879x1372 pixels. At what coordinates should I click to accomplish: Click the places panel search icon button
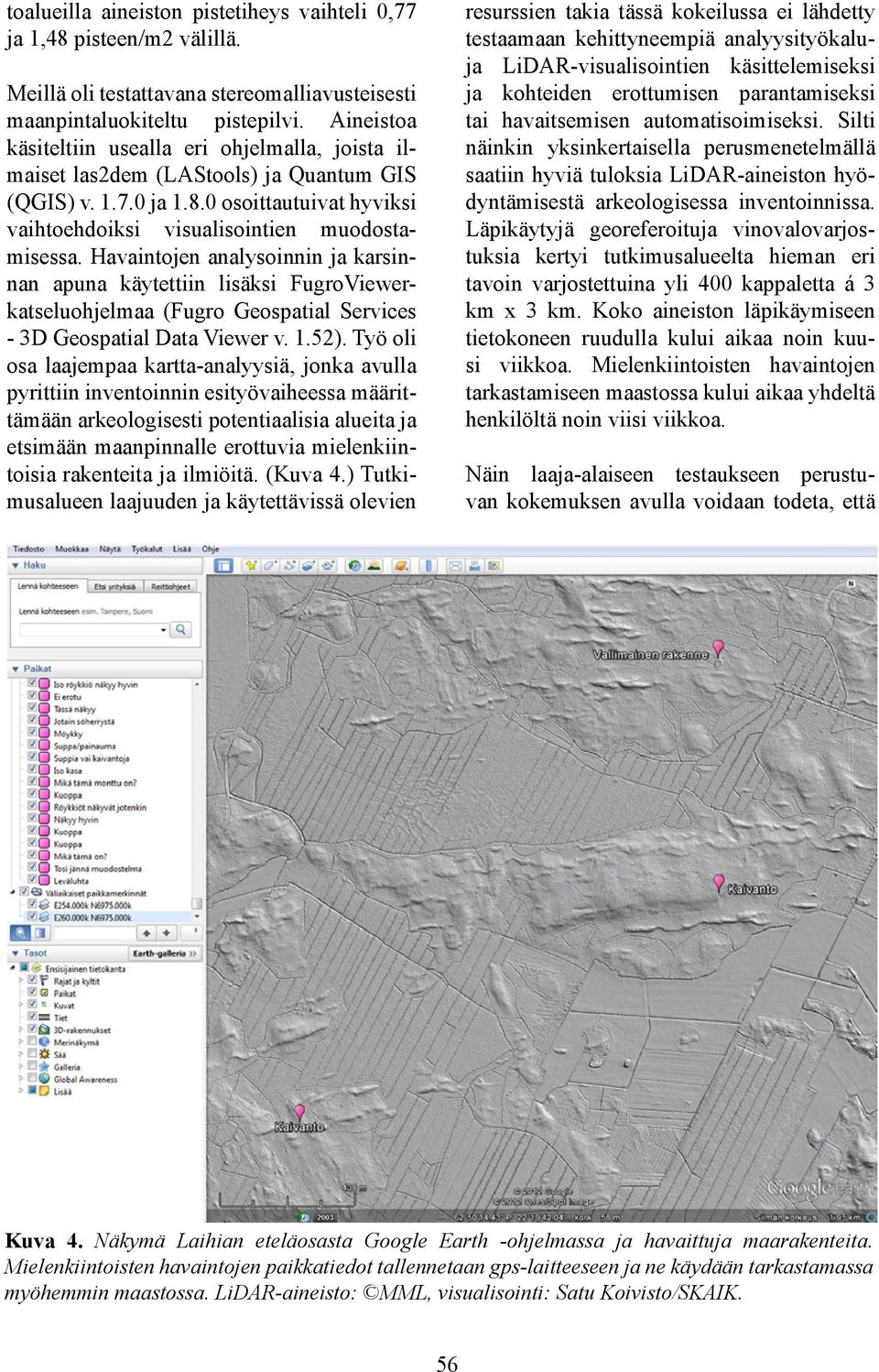point(20,932)
